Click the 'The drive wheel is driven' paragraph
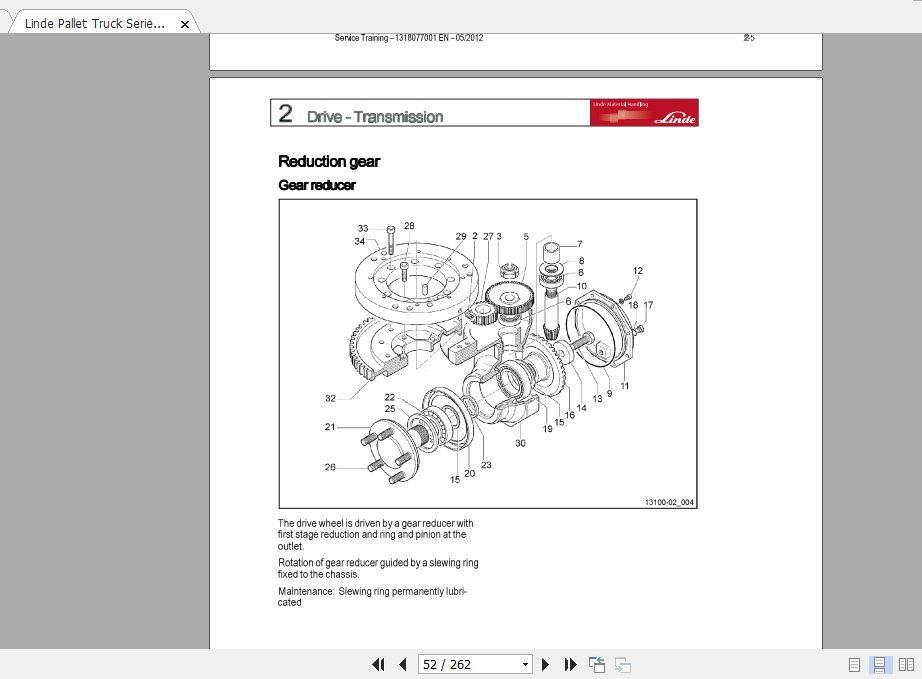This screenshot has height=679, width=922. coord(375,534)
